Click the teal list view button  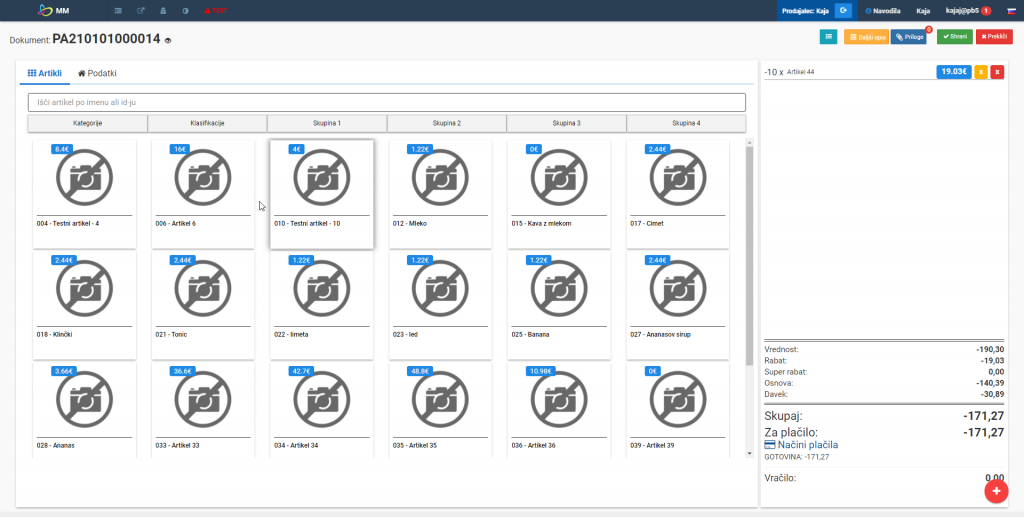pyautogui.click(x=829, y=37)
